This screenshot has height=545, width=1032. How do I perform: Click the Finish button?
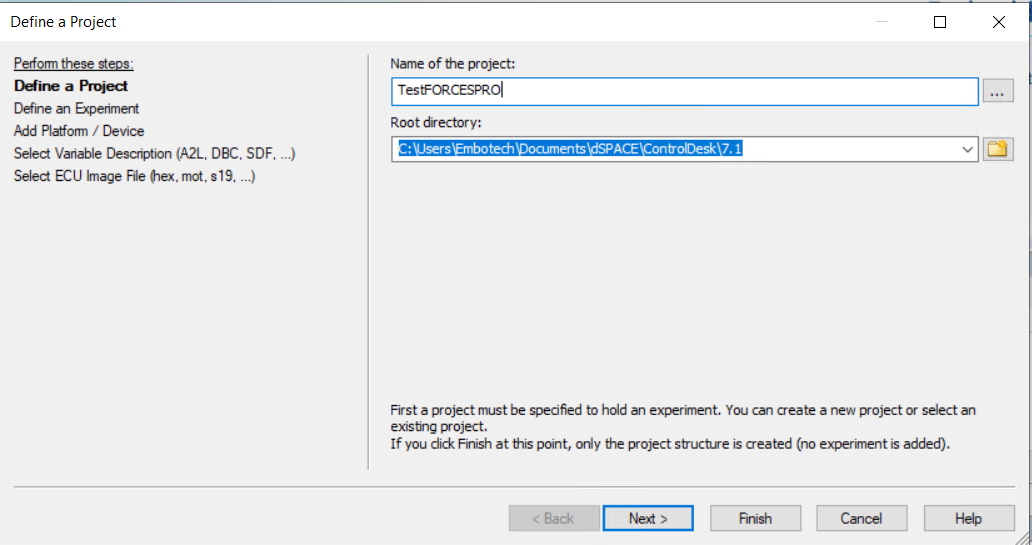coord(755,518)
